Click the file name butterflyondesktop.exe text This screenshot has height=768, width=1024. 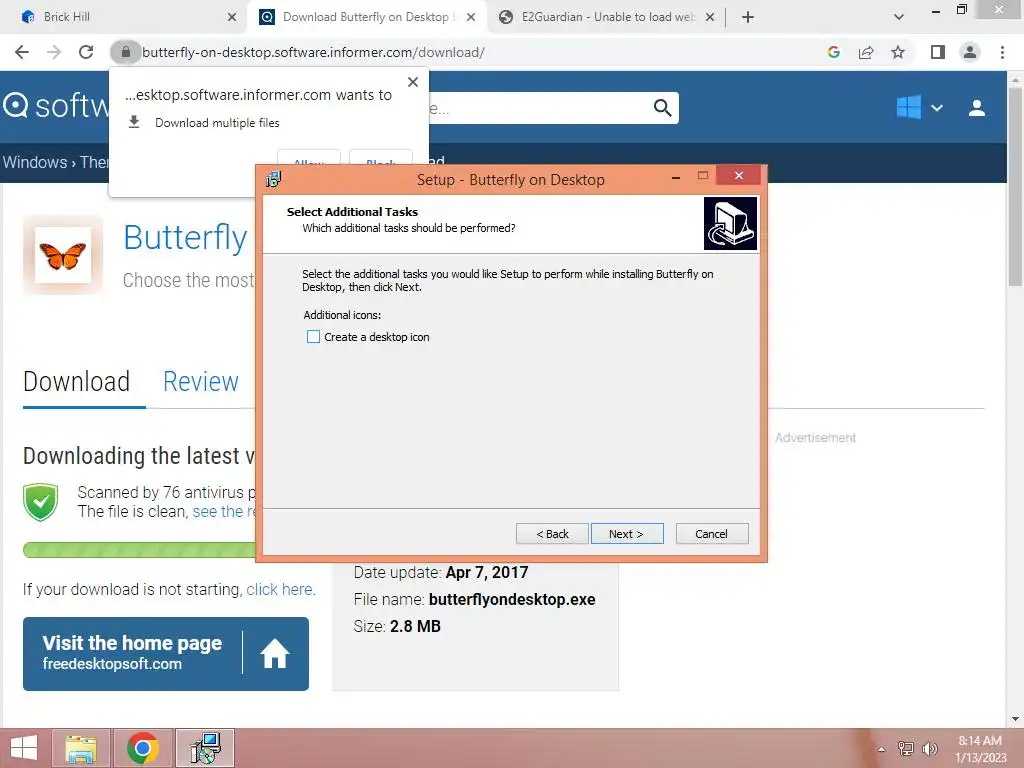[x=511, y=600]
